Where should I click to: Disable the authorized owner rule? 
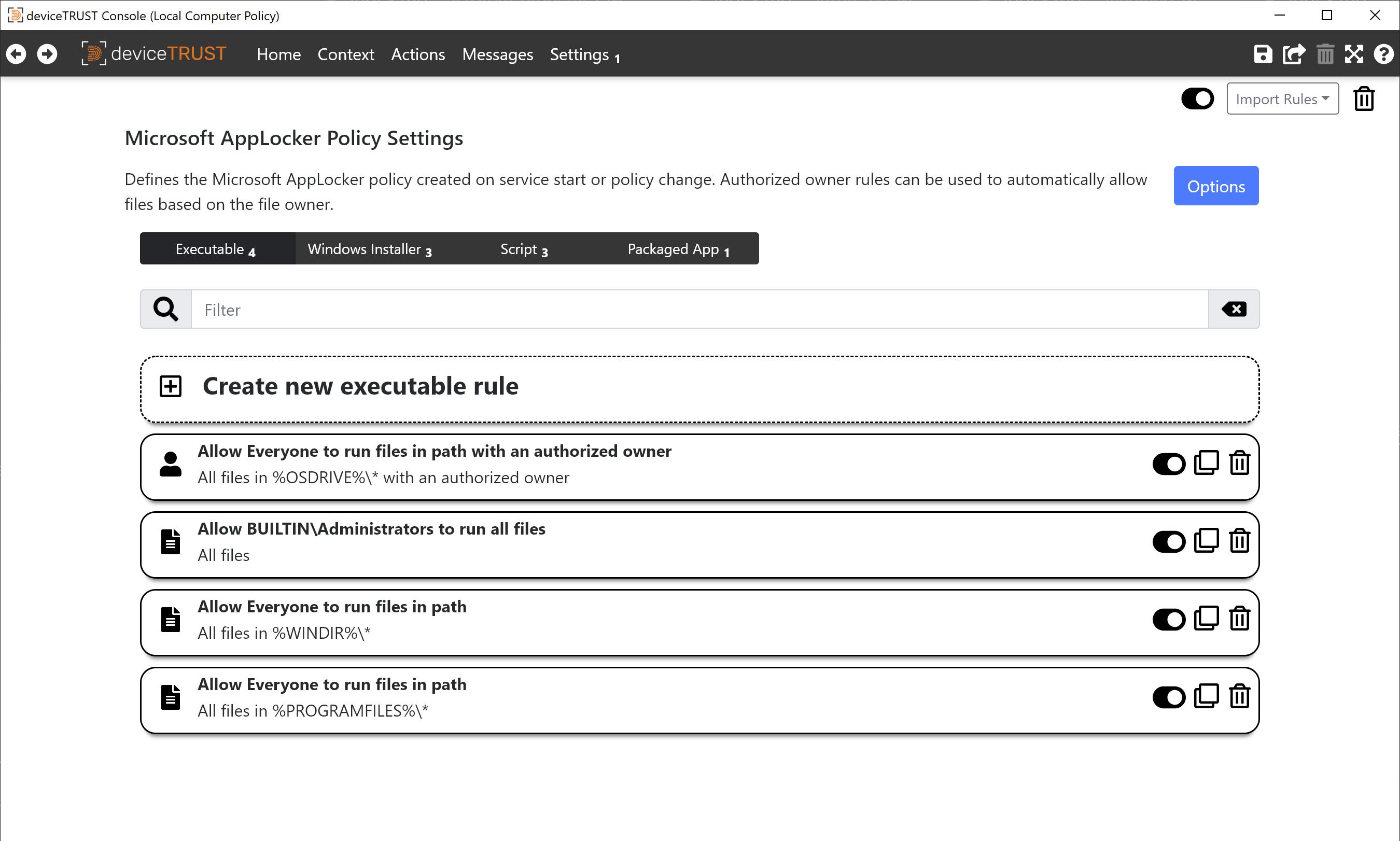click(1169, 464)
